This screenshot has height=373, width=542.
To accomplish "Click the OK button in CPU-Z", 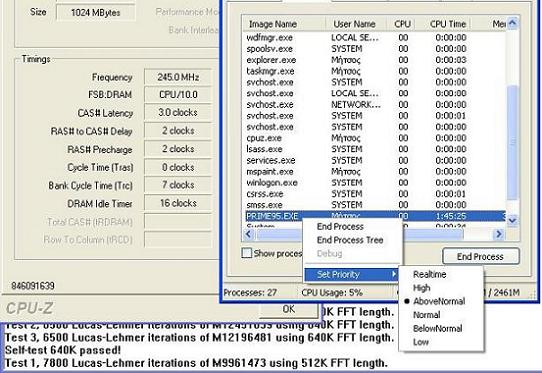I will click(289, 309).
